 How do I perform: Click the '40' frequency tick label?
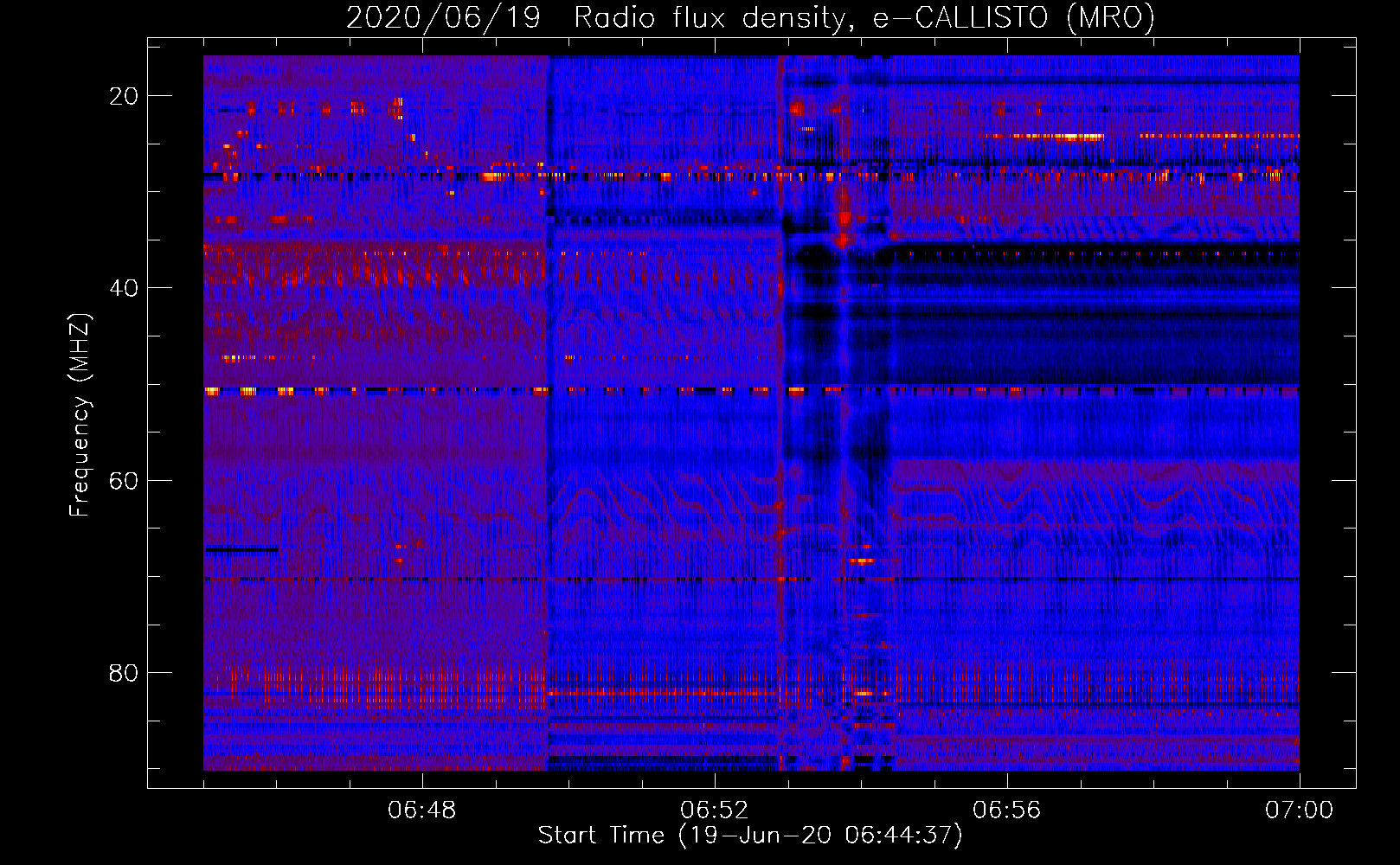(124, 288)
